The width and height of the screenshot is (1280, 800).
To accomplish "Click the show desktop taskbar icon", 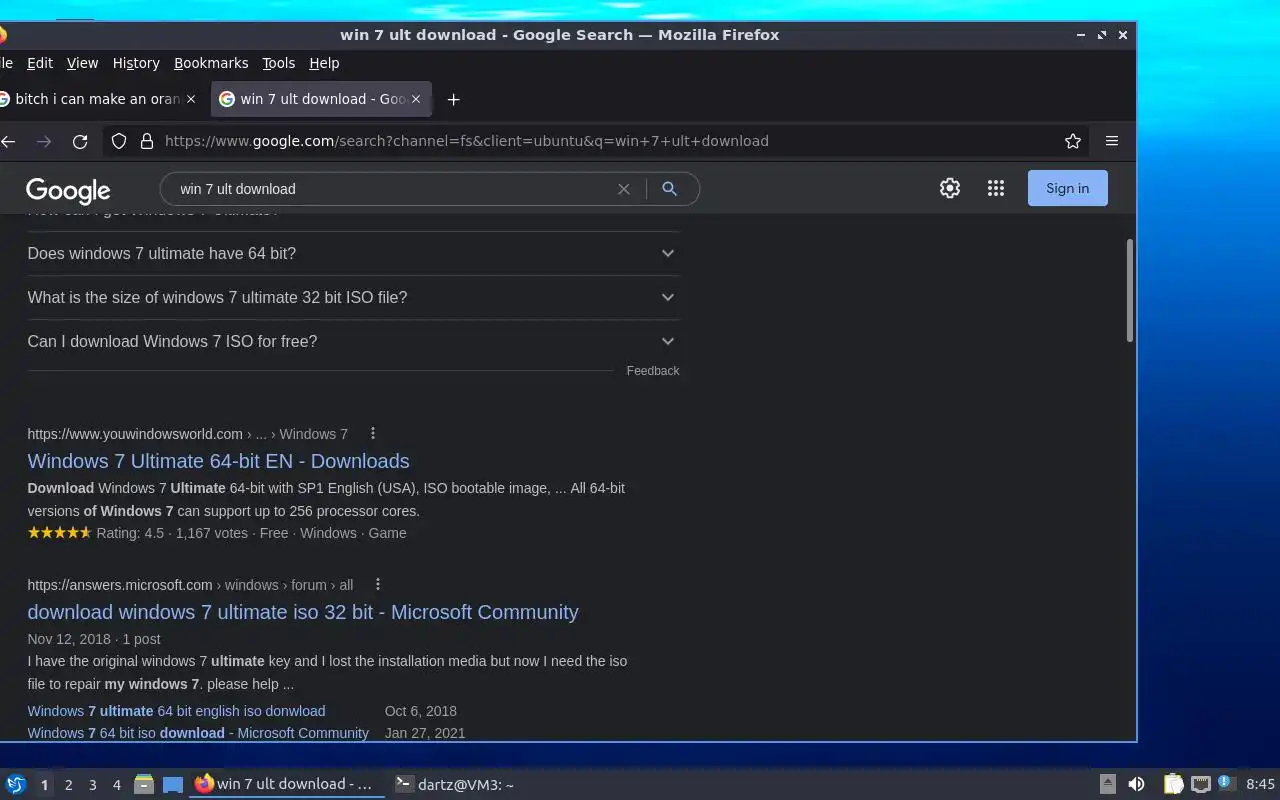I will (x=173, y=784).
